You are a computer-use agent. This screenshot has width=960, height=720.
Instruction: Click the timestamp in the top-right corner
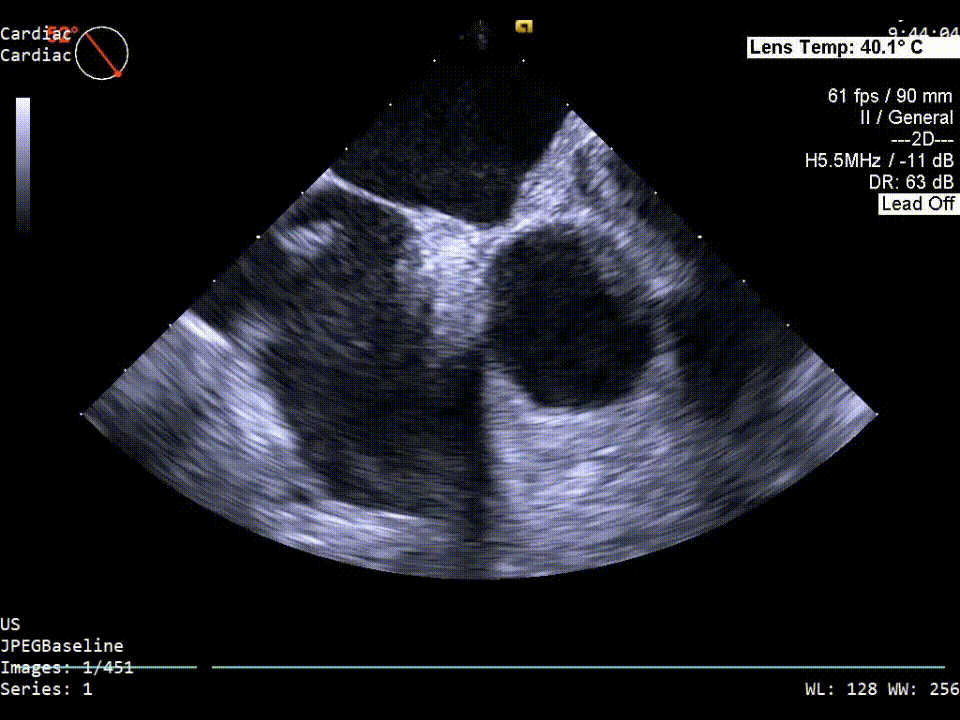click(x=928, y=32)
